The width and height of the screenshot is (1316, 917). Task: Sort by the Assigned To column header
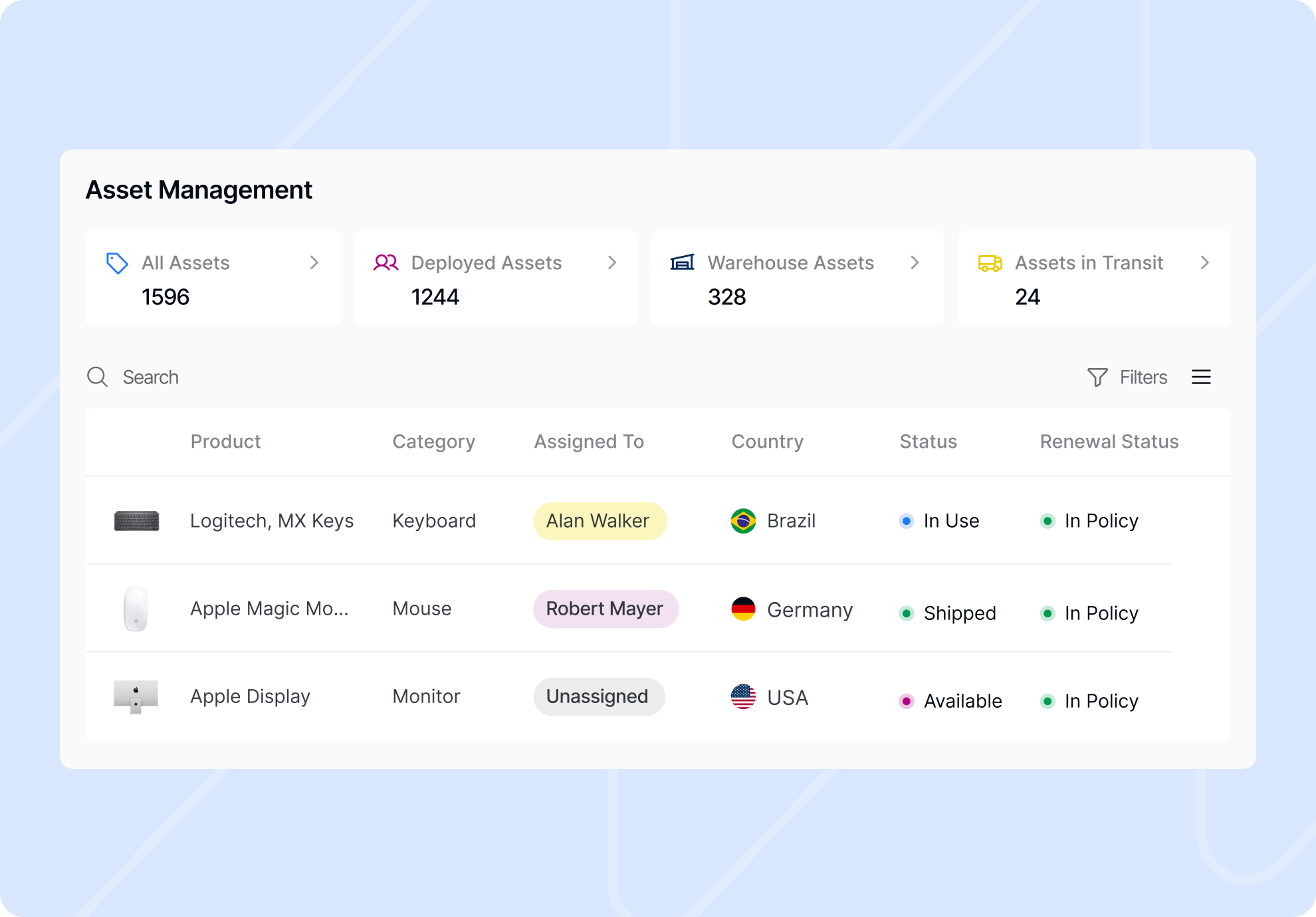click(x=589, y=441)
